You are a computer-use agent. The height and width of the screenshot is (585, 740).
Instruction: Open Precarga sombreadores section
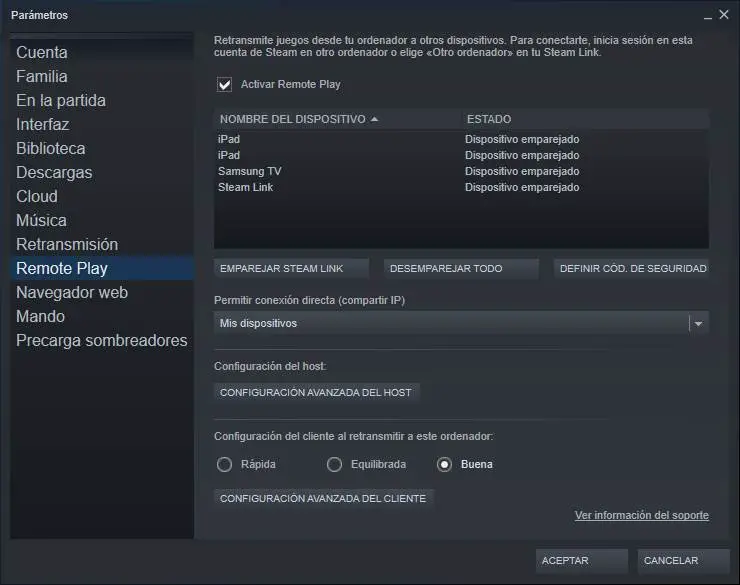[102, 341]
